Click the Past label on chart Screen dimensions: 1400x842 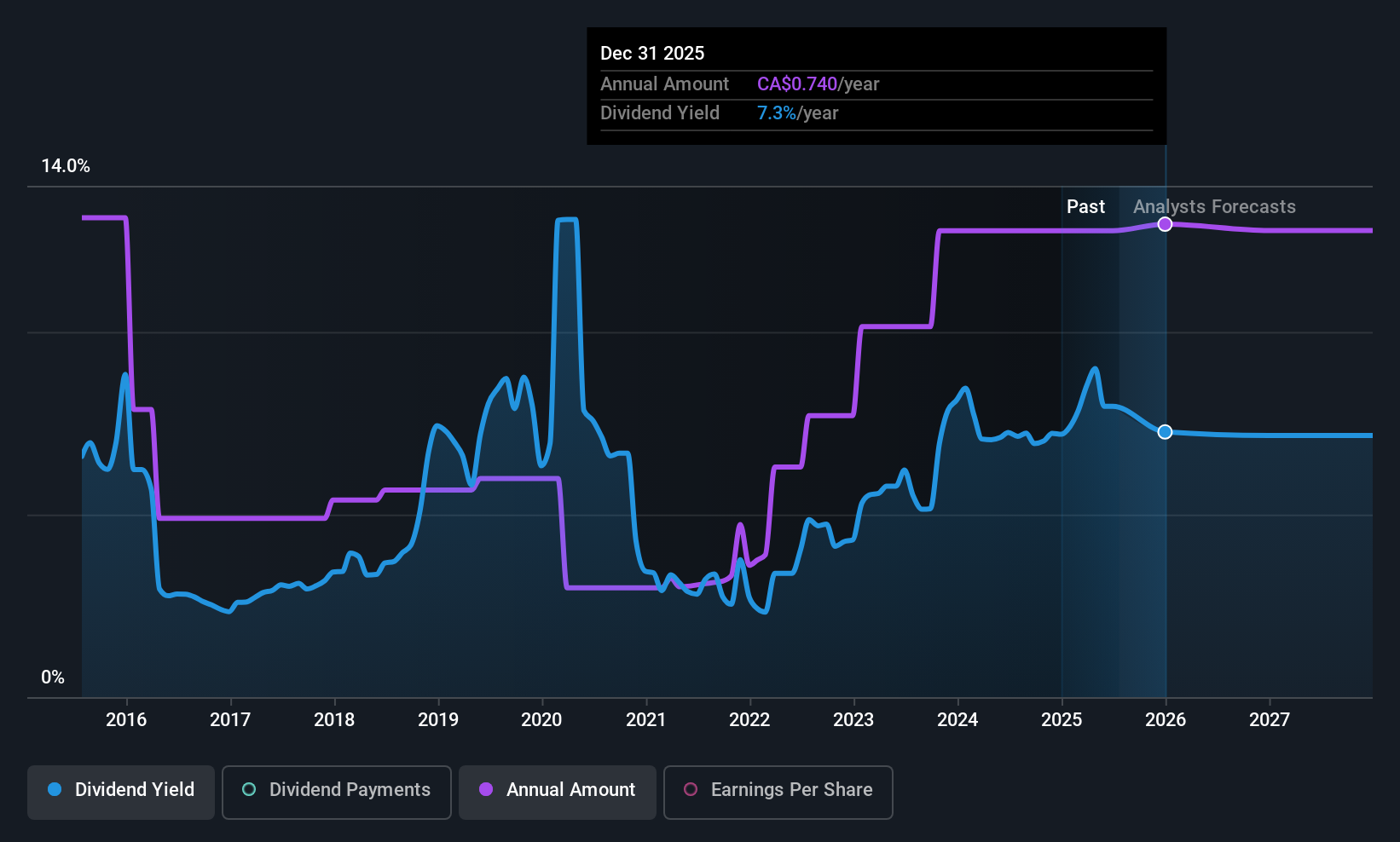tap(1085, 207)
